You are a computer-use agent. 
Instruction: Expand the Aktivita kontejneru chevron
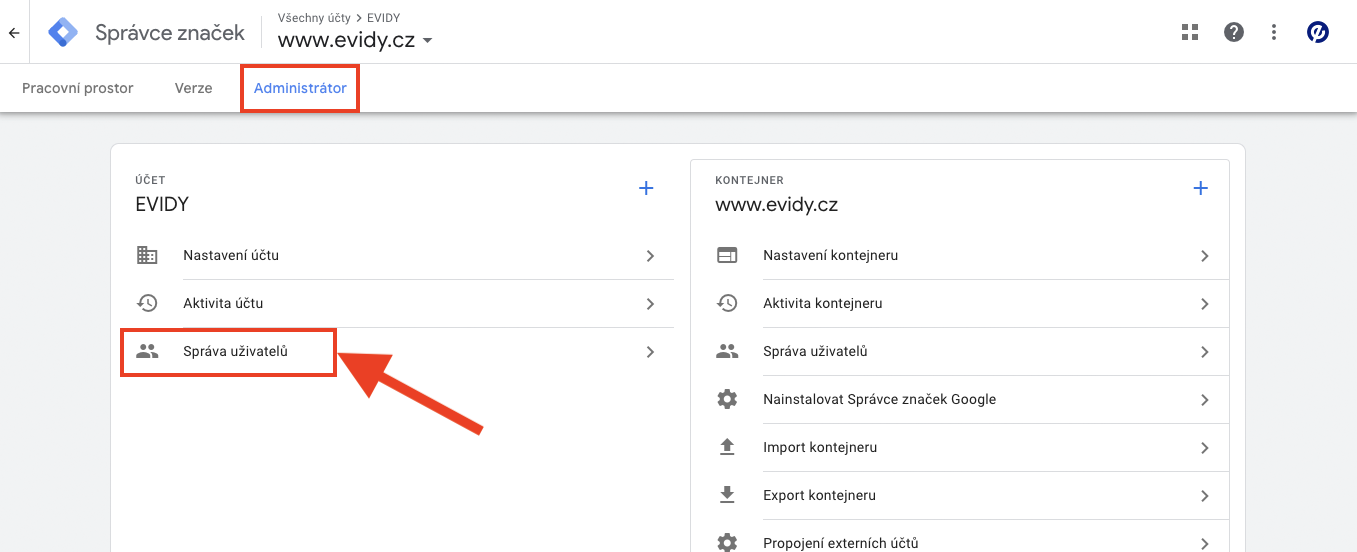coord(1205,304)
